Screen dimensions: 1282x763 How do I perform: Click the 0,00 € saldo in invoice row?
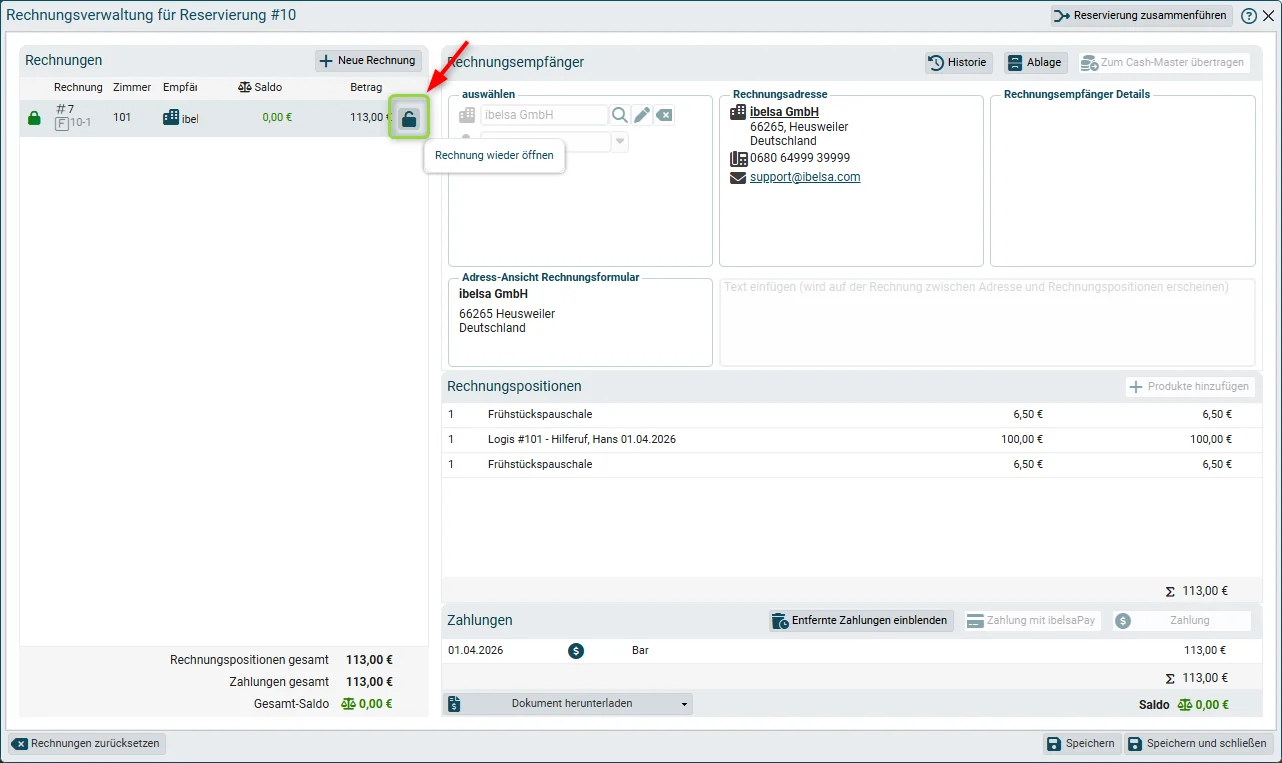tap(277, 118)
